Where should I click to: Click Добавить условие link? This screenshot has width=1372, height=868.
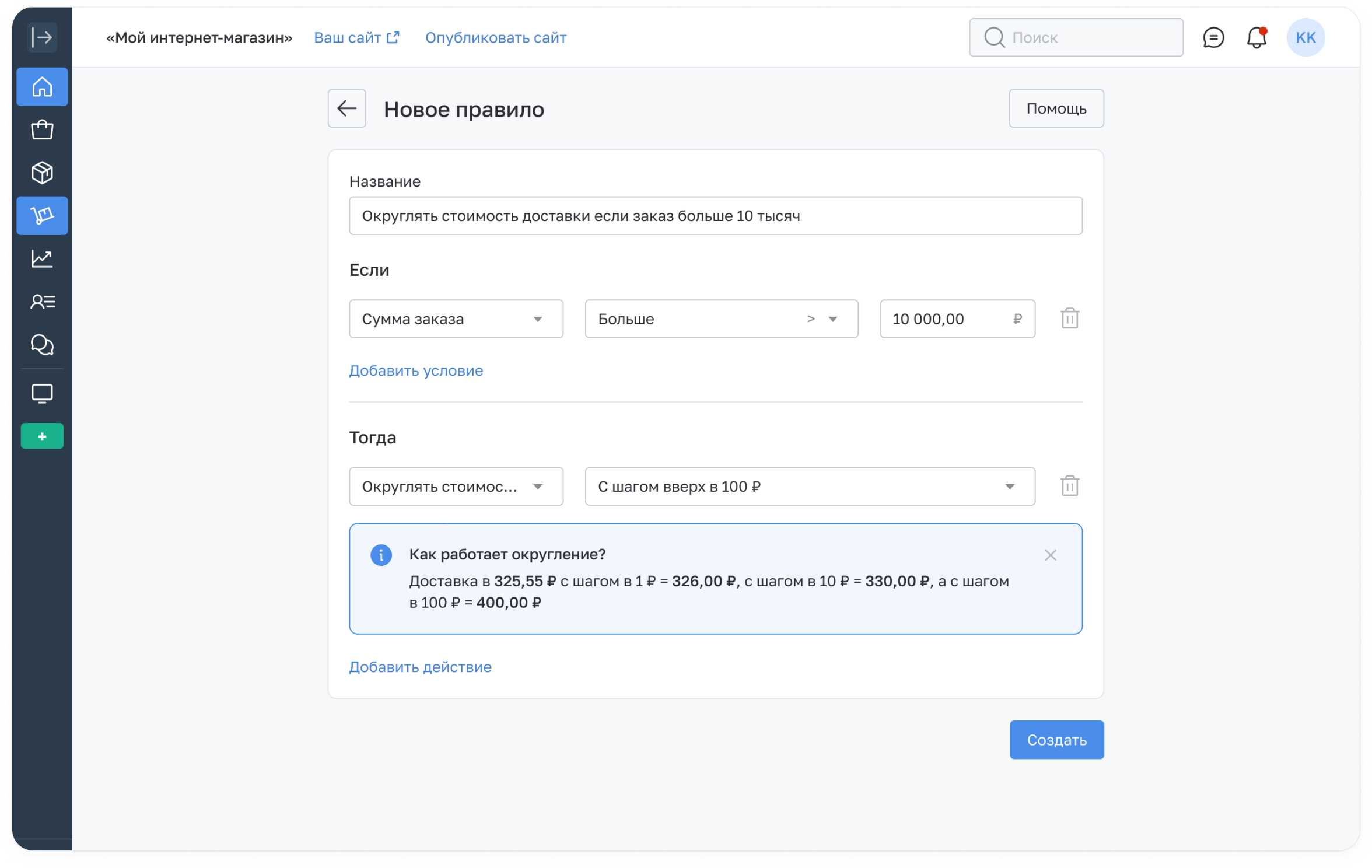point(416,370)
